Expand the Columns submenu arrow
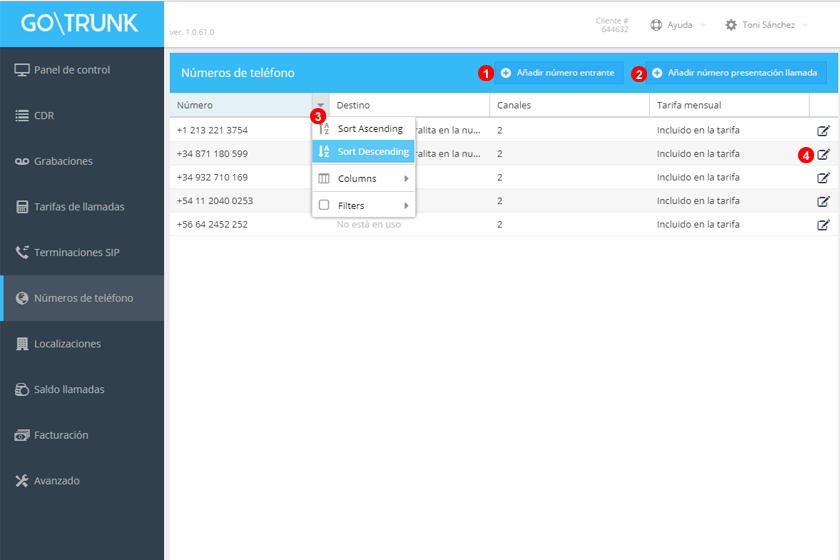This screenshot has width=840, height=560. 406,178
